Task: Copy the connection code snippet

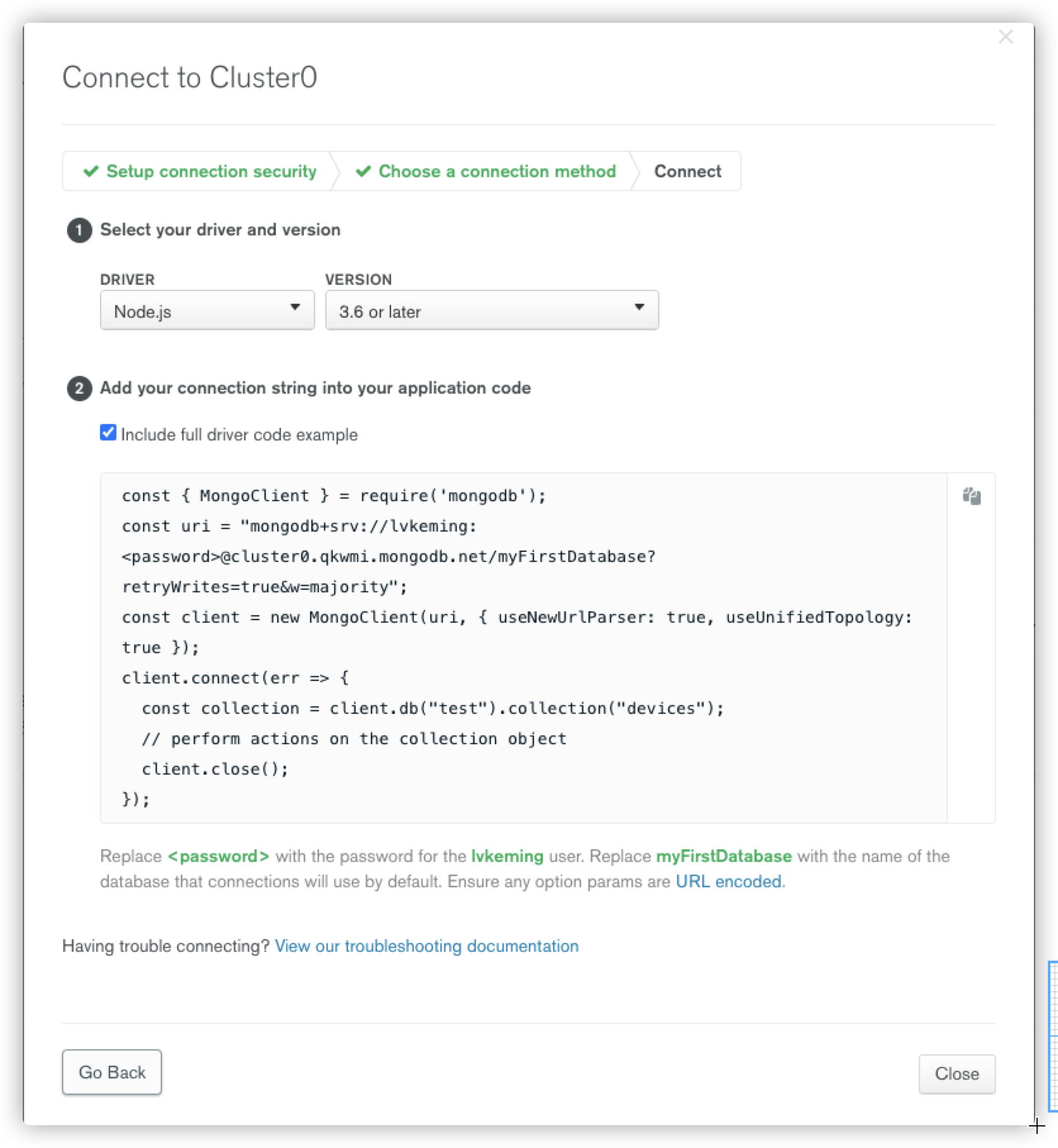Action: pos(971,496)
